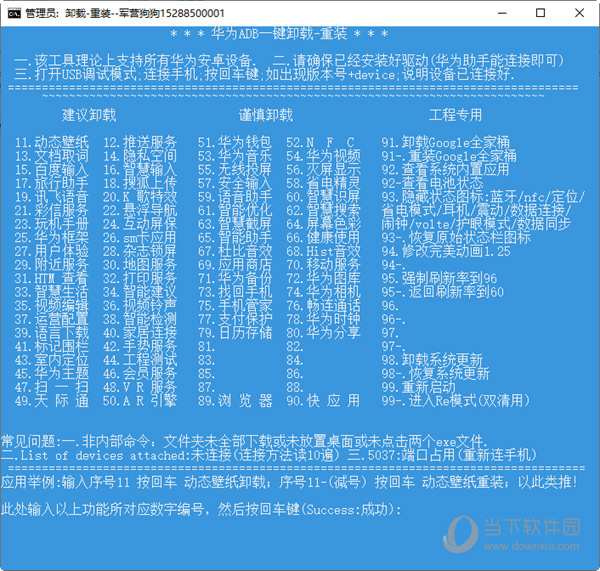This screenshot has width=600, height=571.
Task: Select entry 99-.进入Re模式(双清用)
Action: point(456,401)
